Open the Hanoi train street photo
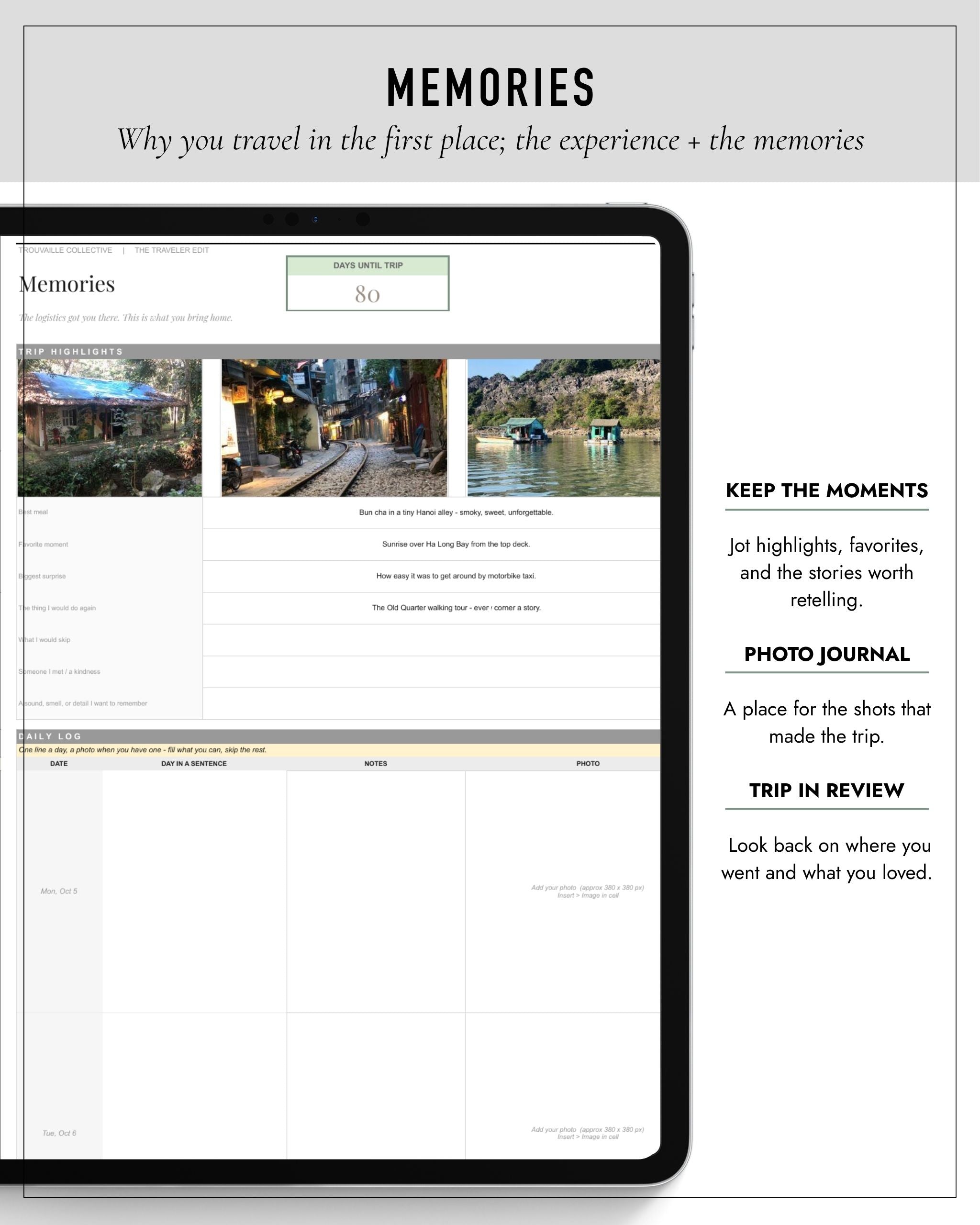 [334, 427]
